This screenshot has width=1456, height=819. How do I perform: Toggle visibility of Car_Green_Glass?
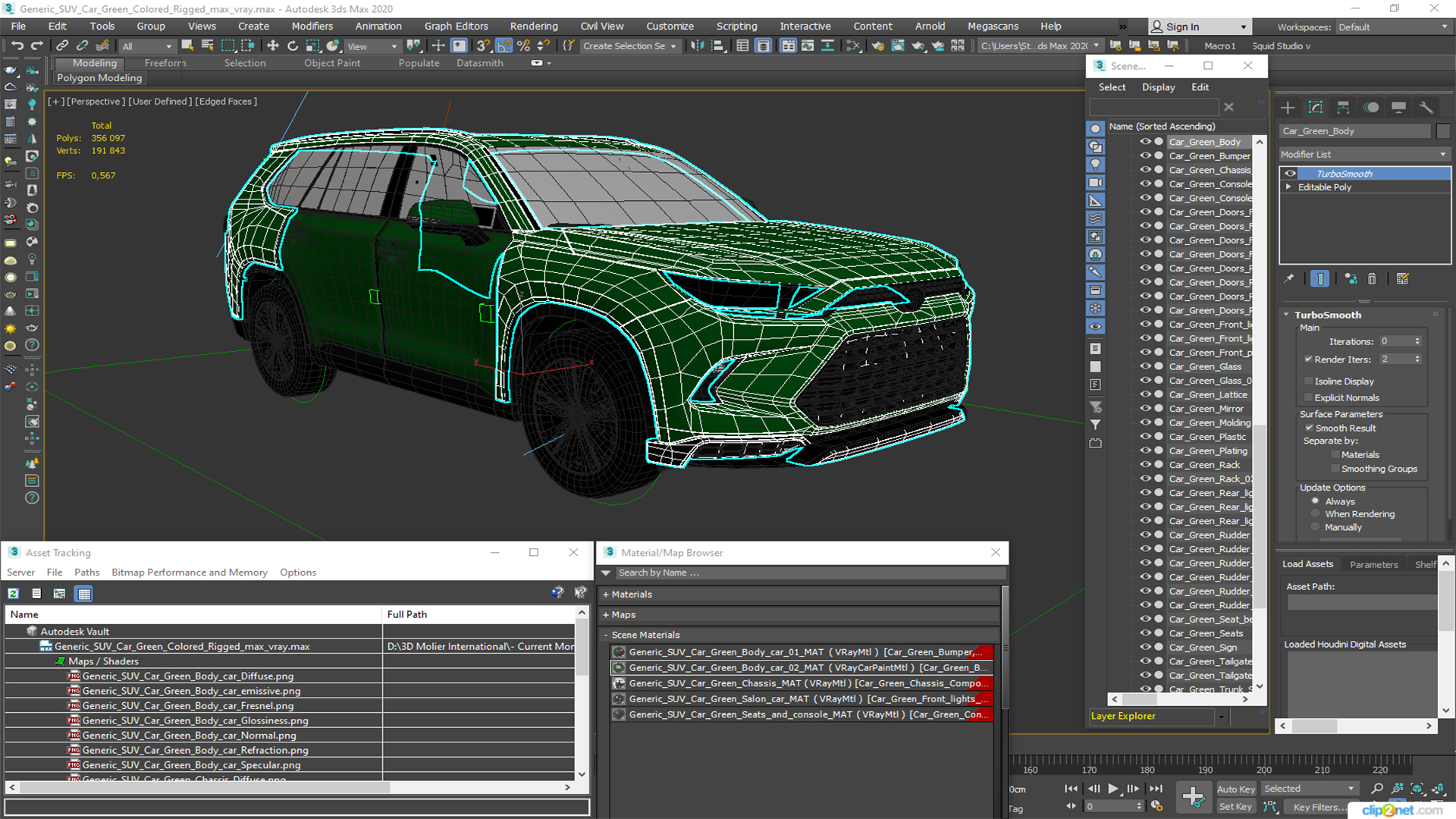[x=1145, y=366]
